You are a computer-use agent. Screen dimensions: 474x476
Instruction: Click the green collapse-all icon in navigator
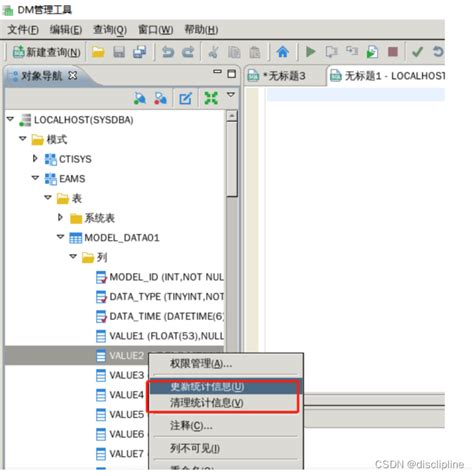click(x=211, y=98)
